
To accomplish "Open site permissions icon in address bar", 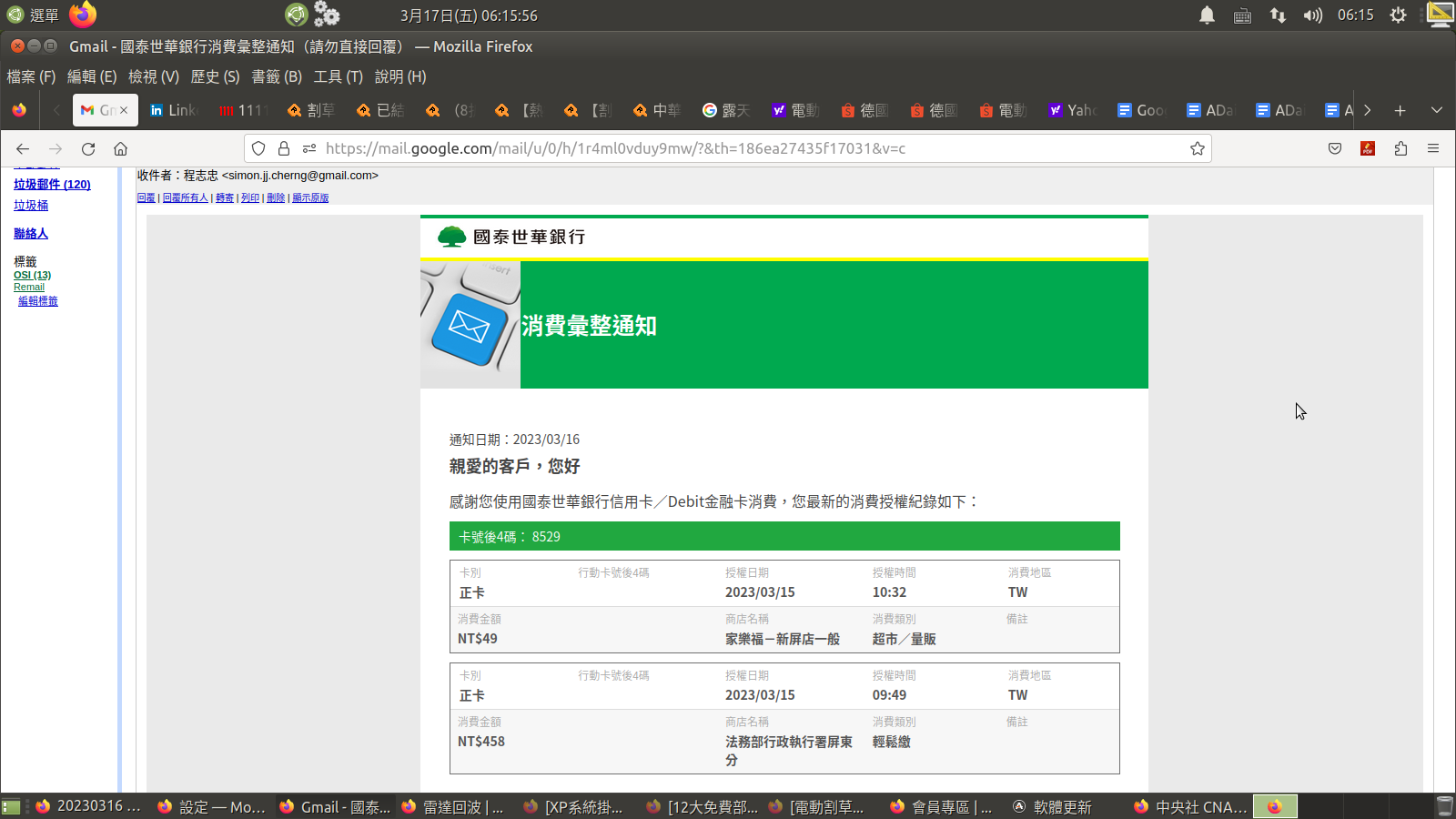I will (x=309, y=148).
